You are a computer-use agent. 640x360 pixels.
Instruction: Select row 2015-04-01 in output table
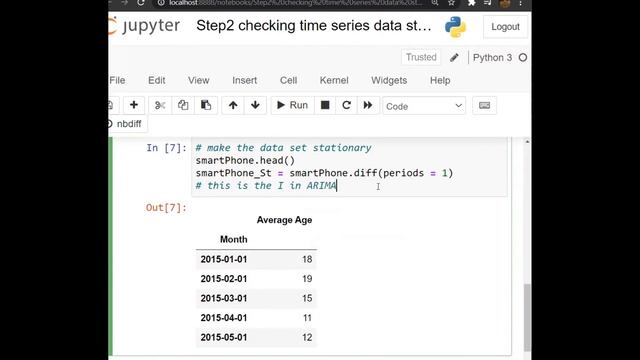[256, 318]
